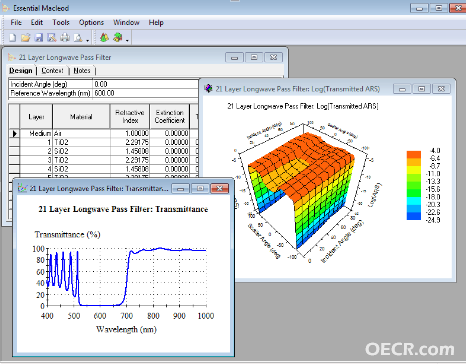Click the refractive index 1.00000 for Air
Image resolution: width=466 pixels, height=364 pixels.
(130, 133)
